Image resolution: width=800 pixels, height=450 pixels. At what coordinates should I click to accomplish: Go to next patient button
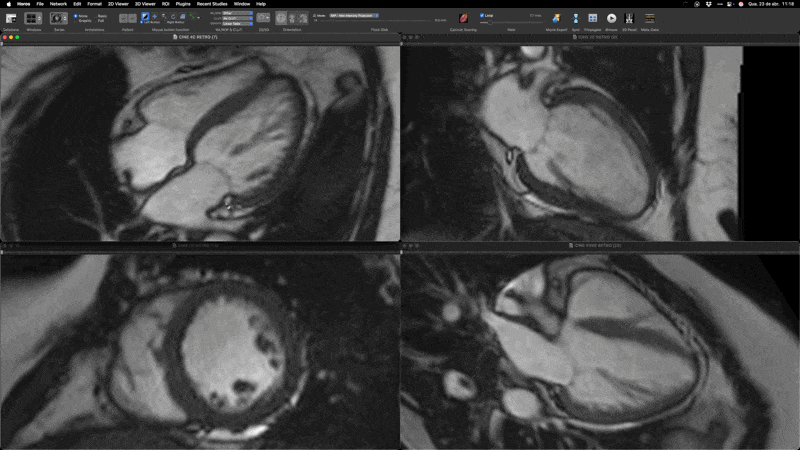pyautogui.click(x=132, y=18)
